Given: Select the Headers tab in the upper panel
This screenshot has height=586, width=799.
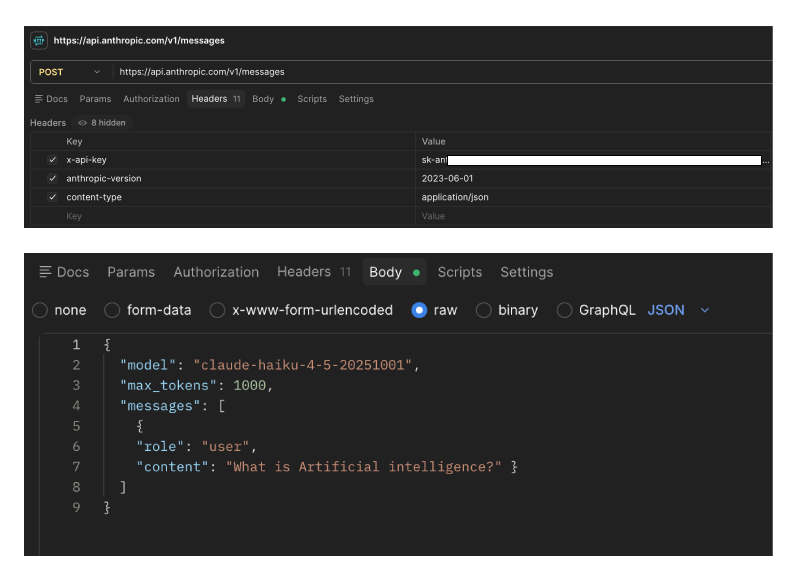Looking at the screenshot, I should (x=216, y=99).
